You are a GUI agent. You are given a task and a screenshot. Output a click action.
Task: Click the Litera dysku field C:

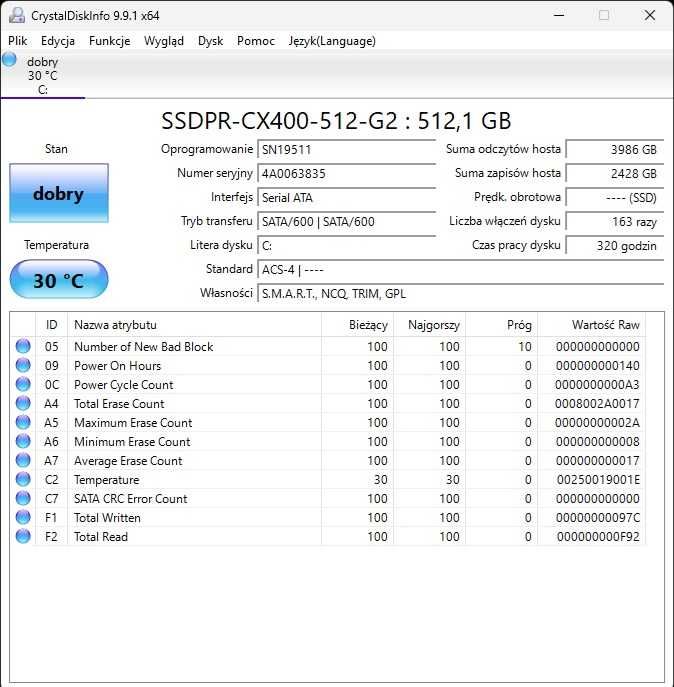click(x=347, y=246)
